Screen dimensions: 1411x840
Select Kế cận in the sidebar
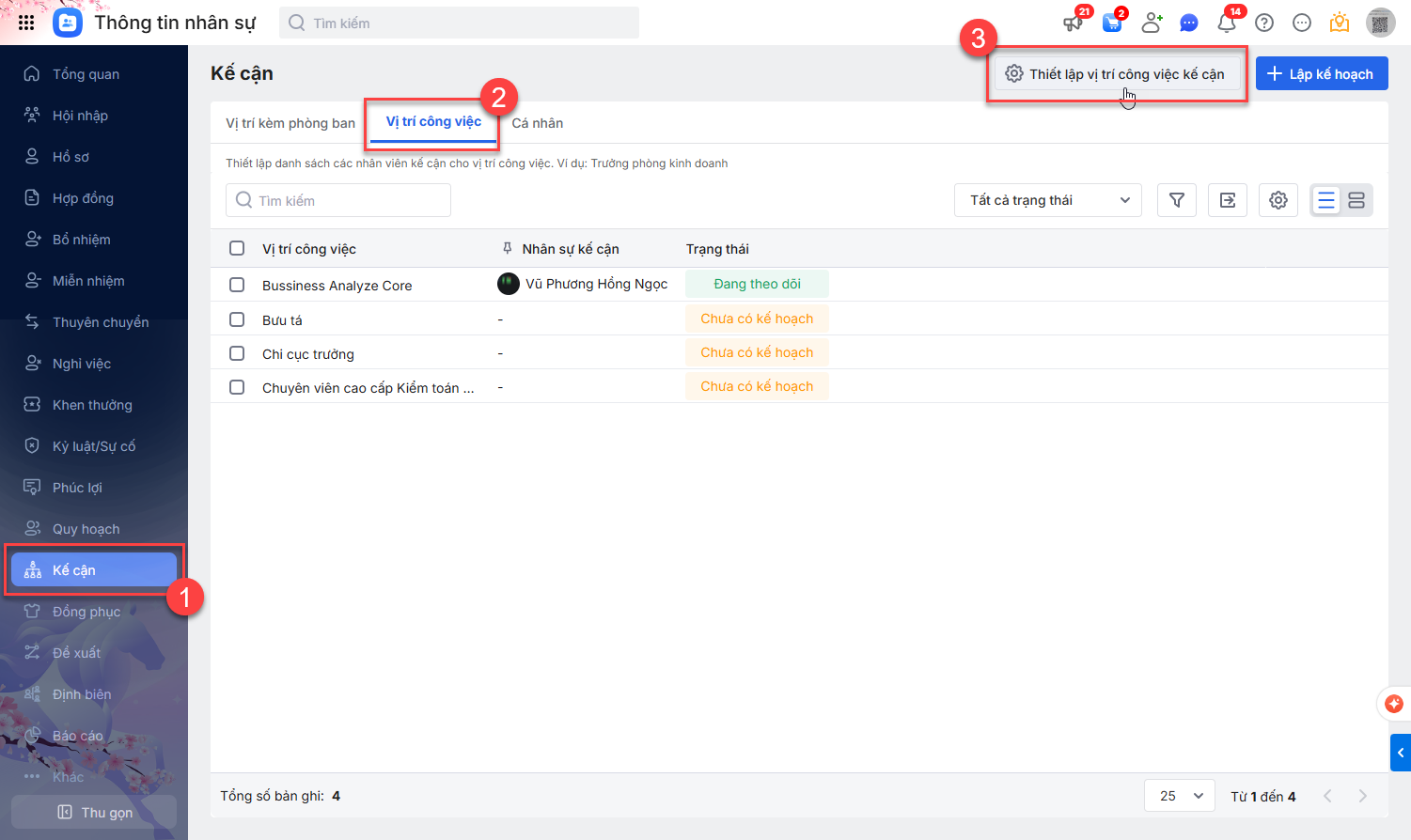(94, 570)
